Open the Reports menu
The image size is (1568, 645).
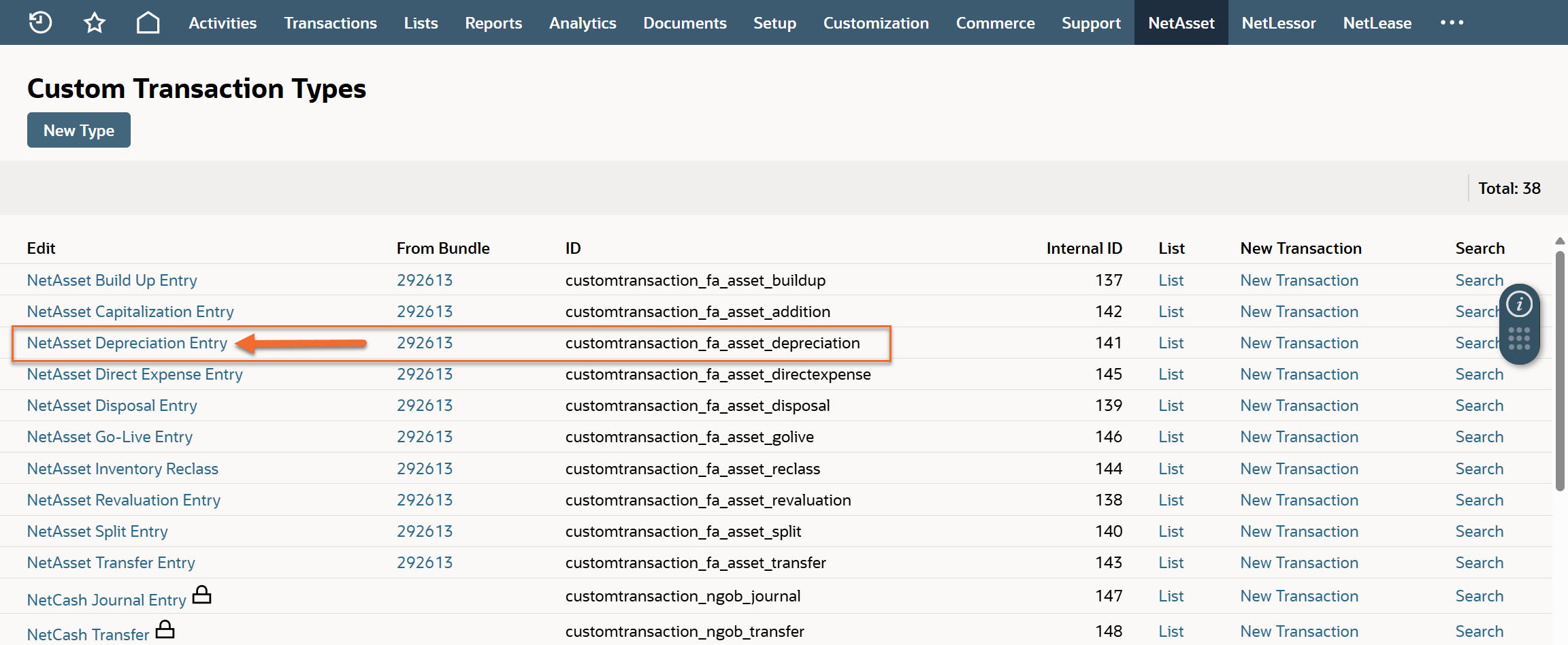493,23
